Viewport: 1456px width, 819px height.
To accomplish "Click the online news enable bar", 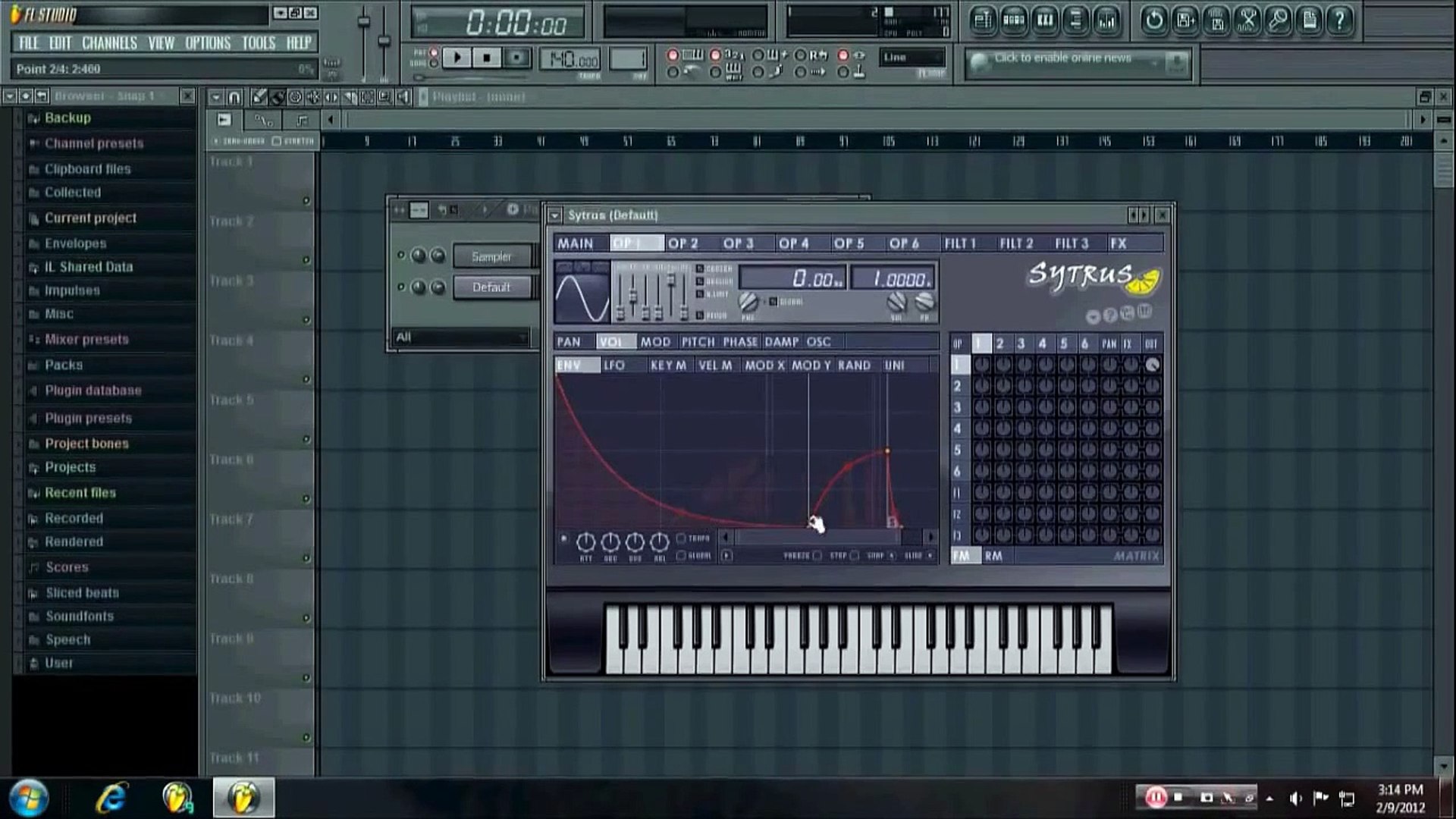I will pyautogui.click(x=1077, y=62).
